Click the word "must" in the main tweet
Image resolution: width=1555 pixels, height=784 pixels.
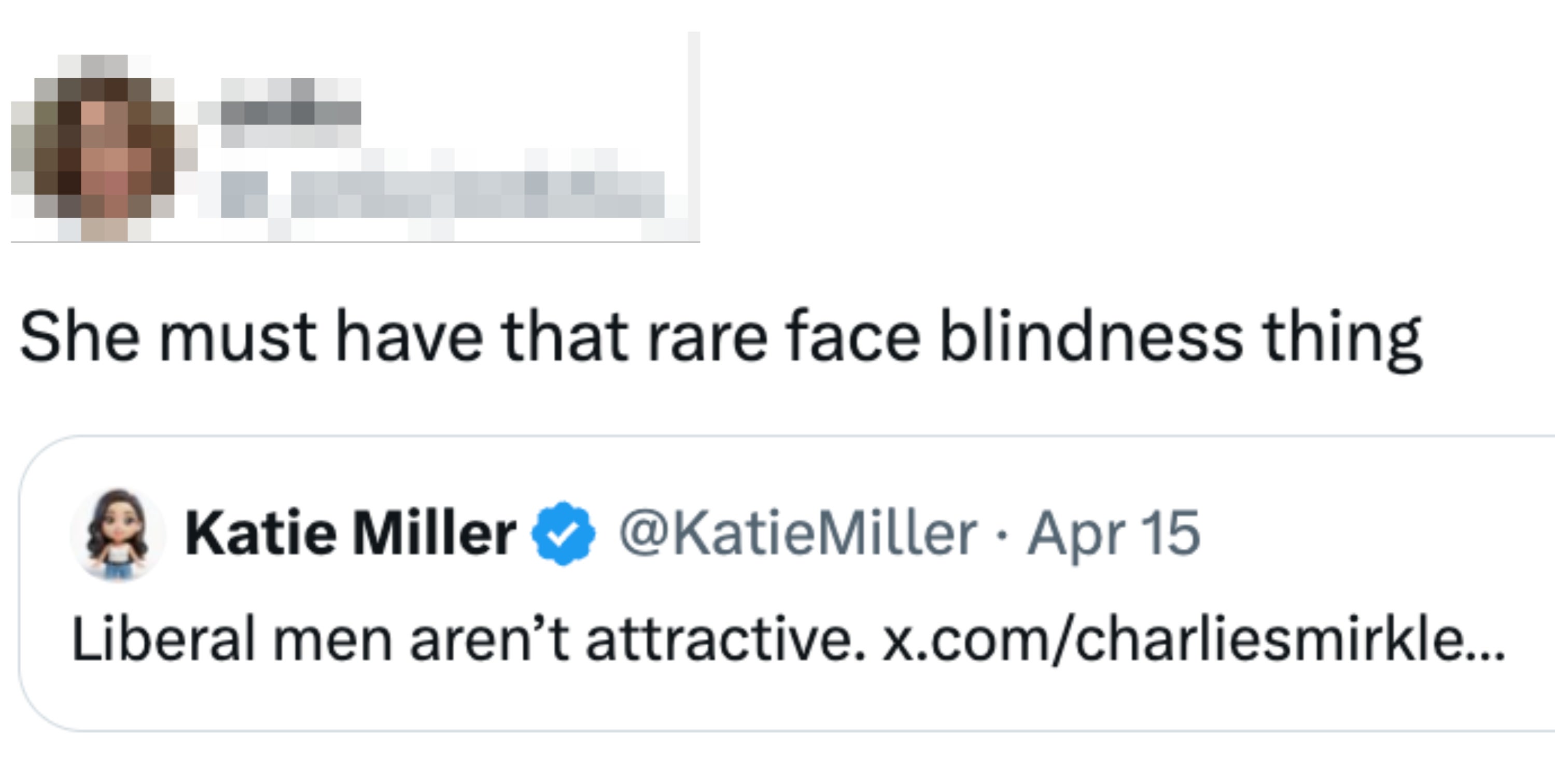(x=237, y=336)
